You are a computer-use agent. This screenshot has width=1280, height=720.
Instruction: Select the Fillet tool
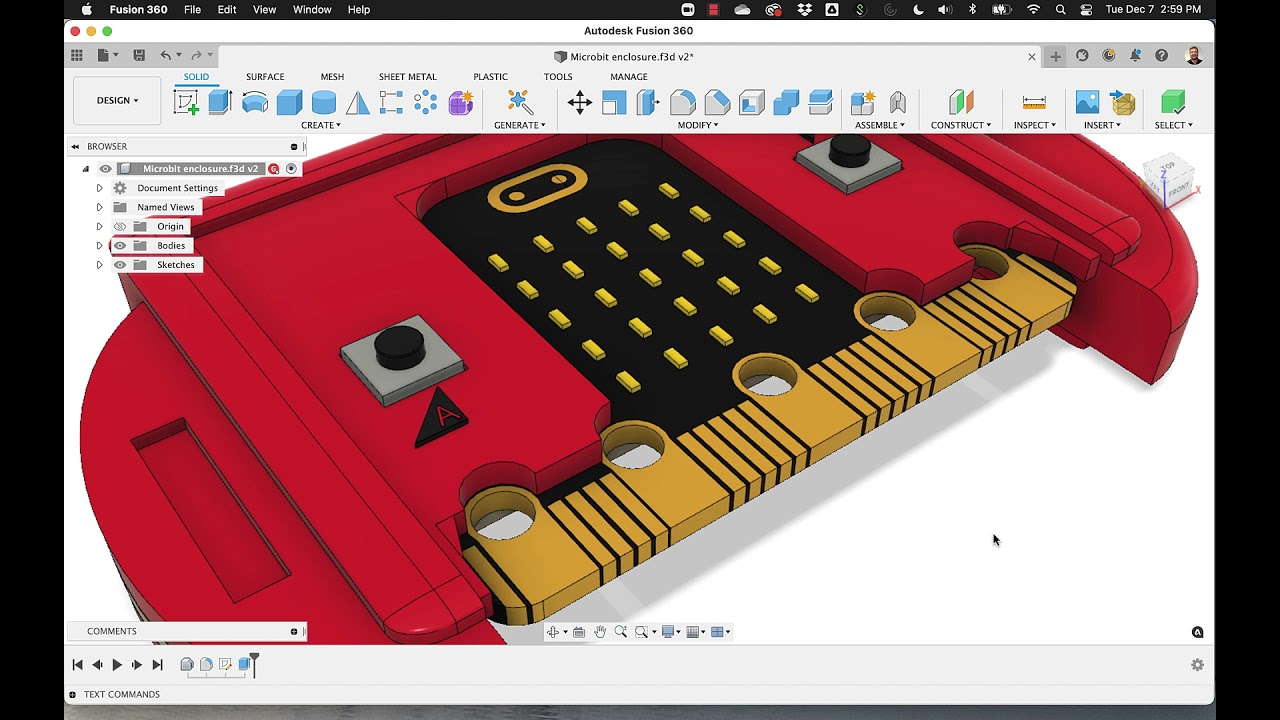coord(683,102)
